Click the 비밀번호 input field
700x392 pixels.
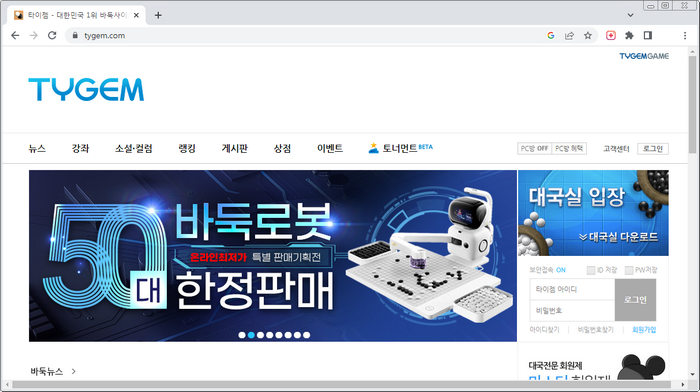pos(572,310)
